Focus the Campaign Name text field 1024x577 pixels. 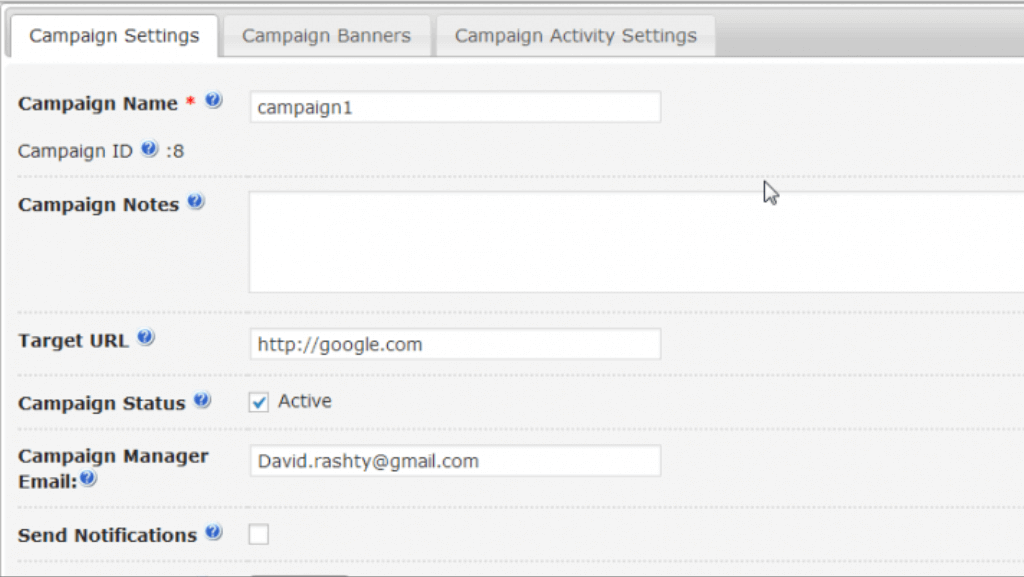tap(455, 107)
